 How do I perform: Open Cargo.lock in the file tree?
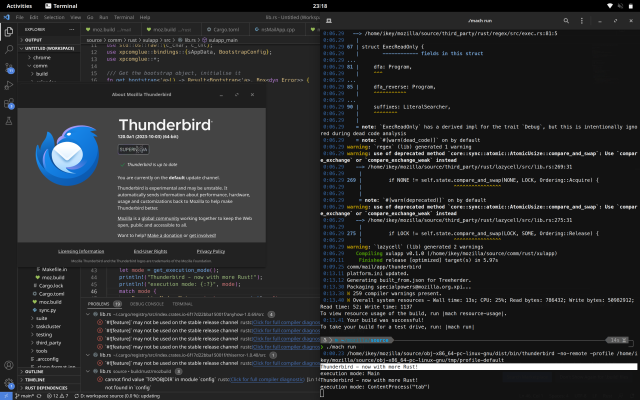tap(51, 286)
